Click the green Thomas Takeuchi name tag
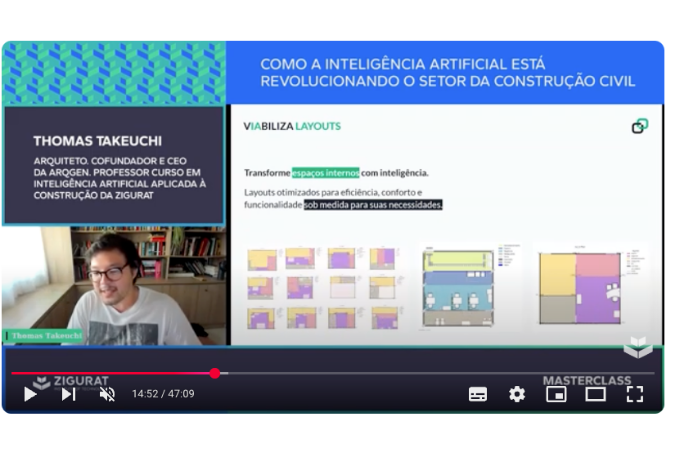The image size is (675, 450). [43, 336]
